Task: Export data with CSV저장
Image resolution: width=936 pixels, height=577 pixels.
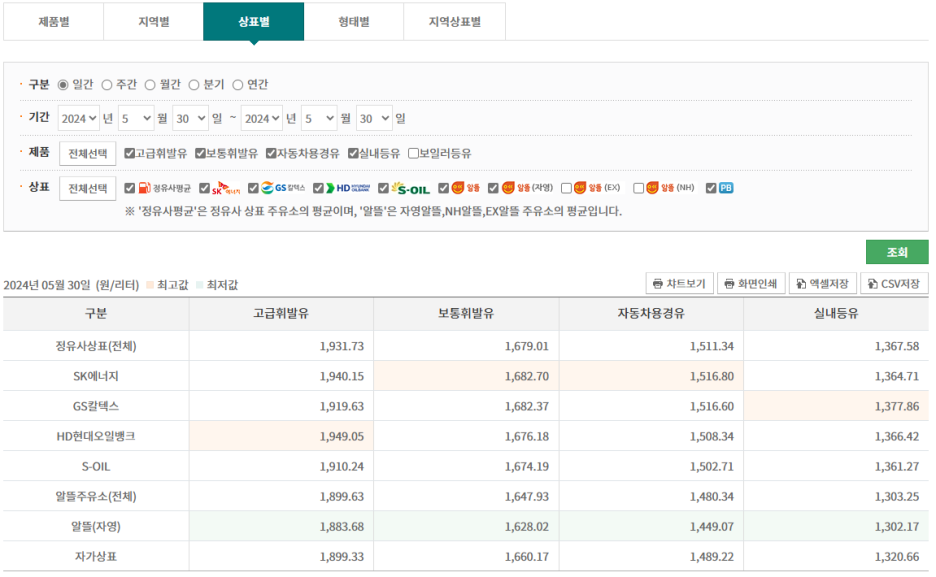Action: (894, 283)
